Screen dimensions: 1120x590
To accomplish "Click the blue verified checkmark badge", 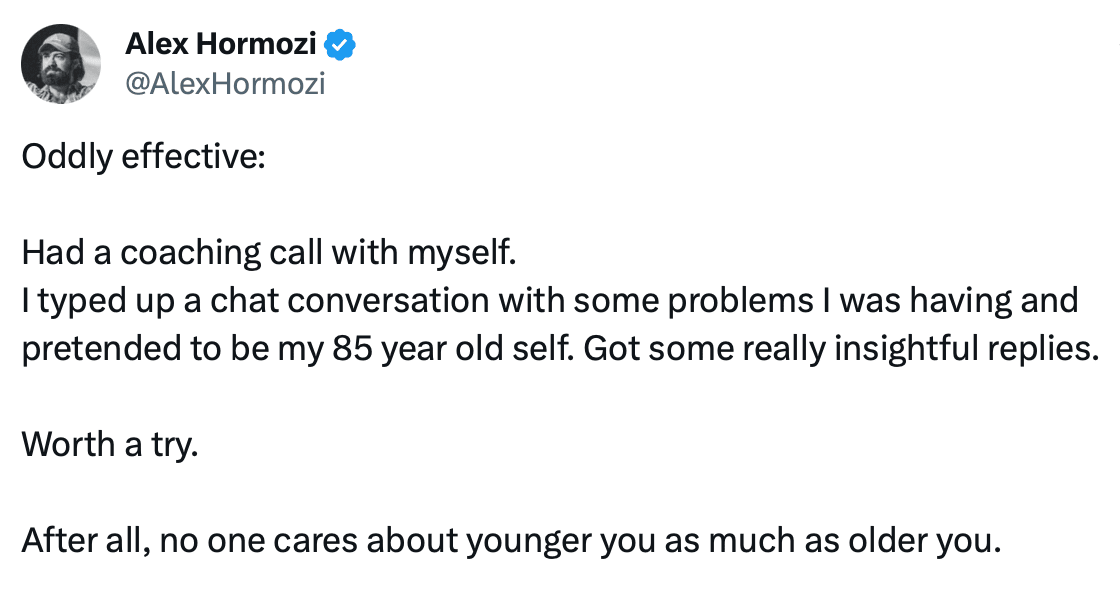I will pos(340,45).
